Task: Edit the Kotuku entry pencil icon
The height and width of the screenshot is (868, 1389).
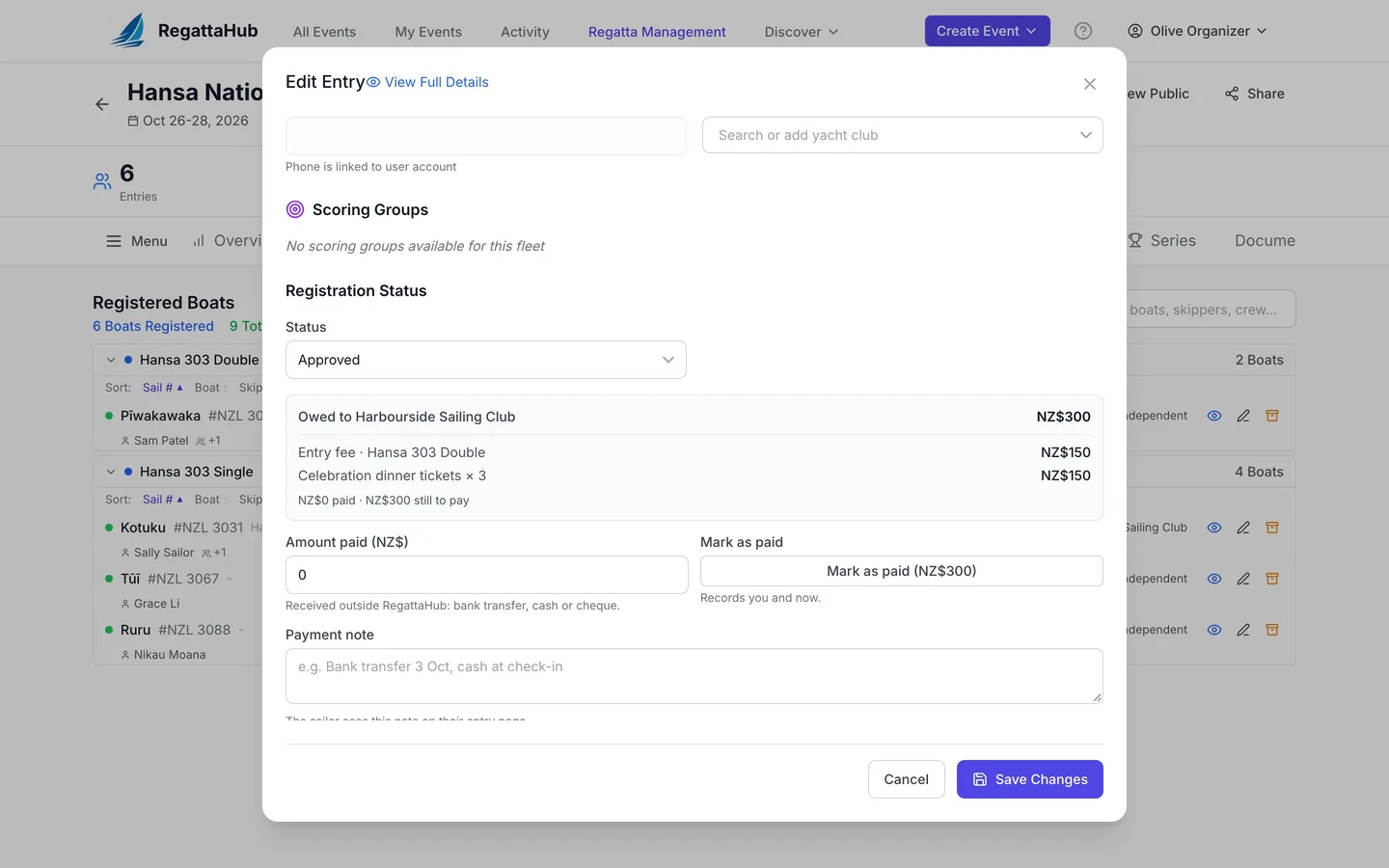Action: [x=1243, y=528]
